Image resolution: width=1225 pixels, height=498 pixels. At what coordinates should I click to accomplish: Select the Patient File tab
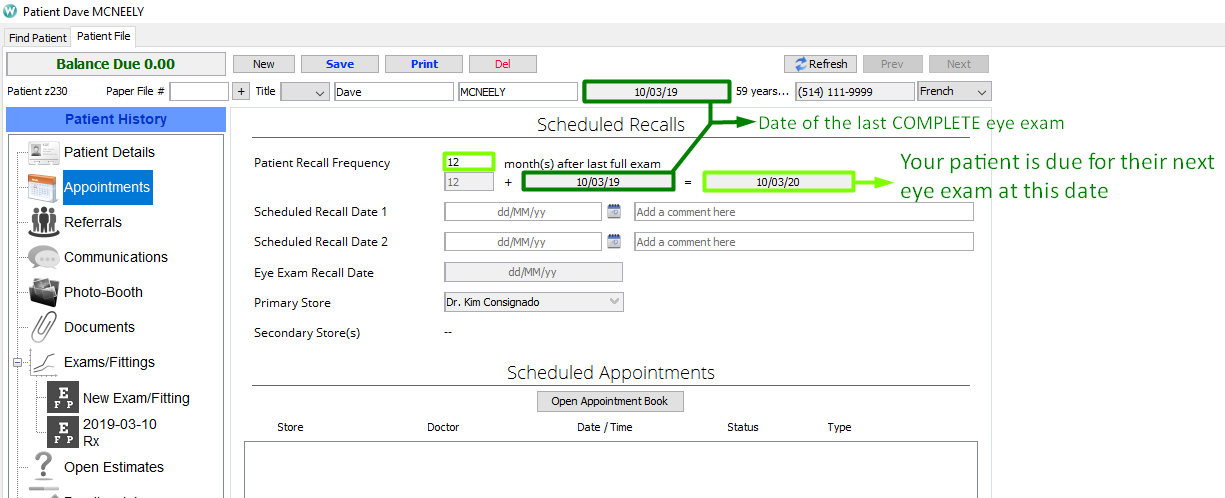(x=103, y=37)
